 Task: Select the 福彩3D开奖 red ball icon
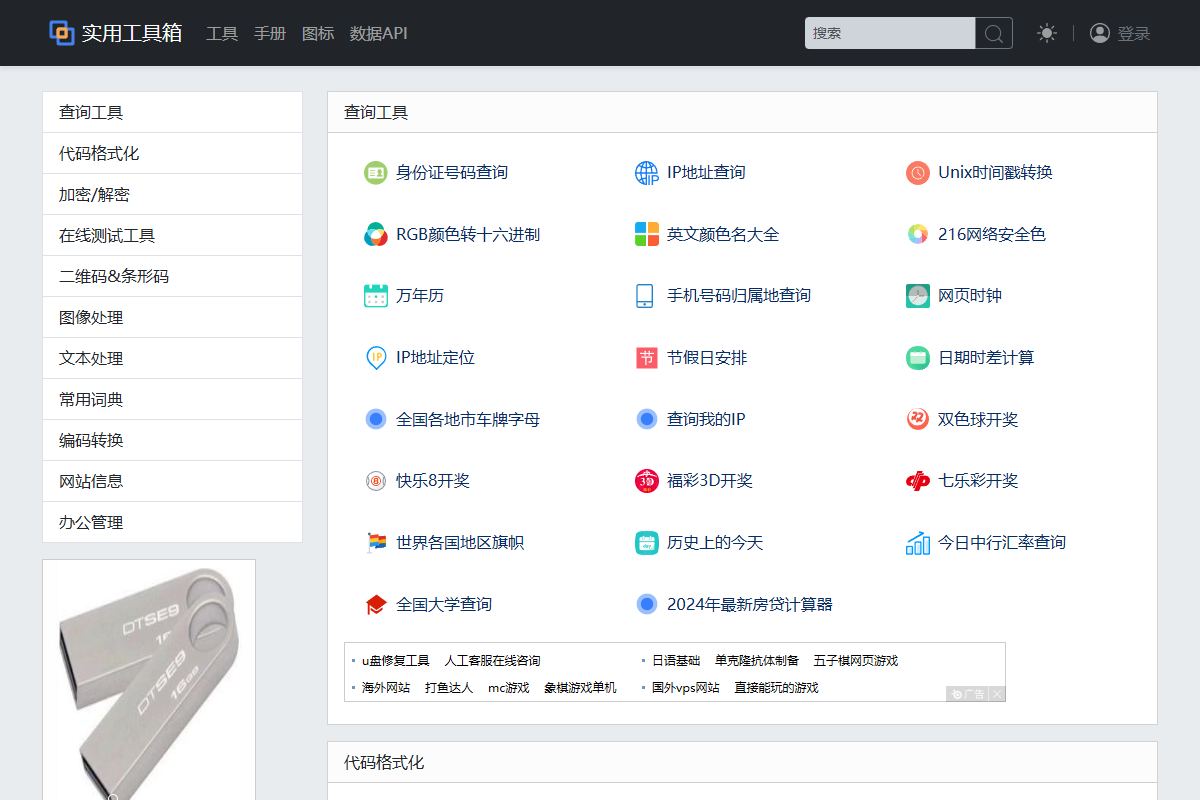tap(646, 480)
